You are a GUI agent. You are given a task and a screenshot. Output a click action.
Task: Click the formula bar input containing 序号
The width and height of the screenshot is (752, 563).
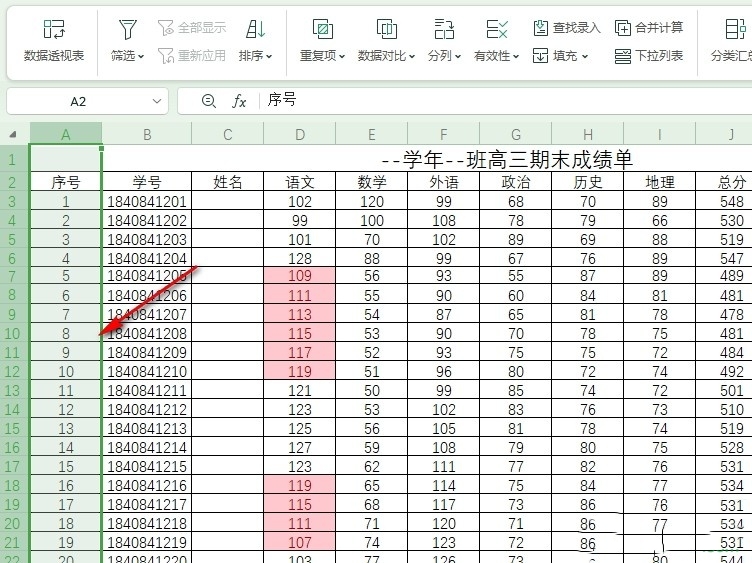506,101
